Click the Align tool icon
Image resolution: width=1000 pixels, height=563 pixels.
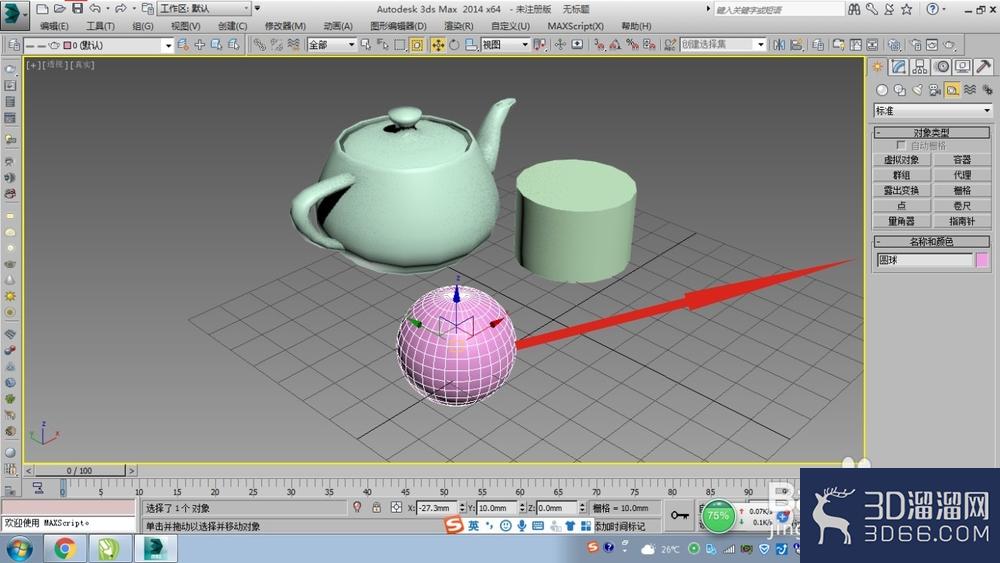[797, 45]
